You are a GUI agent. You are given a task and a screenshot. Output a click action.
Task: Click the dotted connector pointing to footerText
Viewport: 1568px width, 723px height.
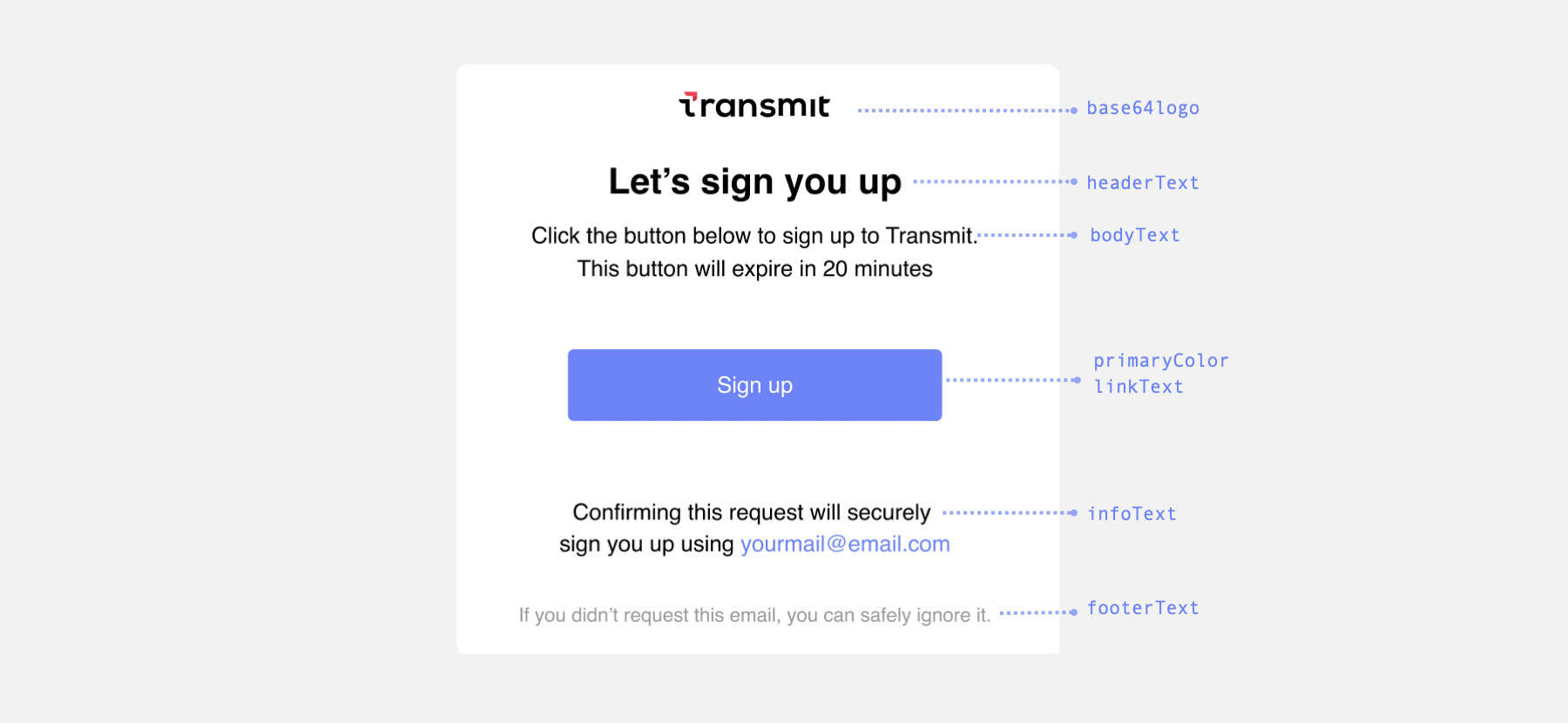pos(1038,612)
